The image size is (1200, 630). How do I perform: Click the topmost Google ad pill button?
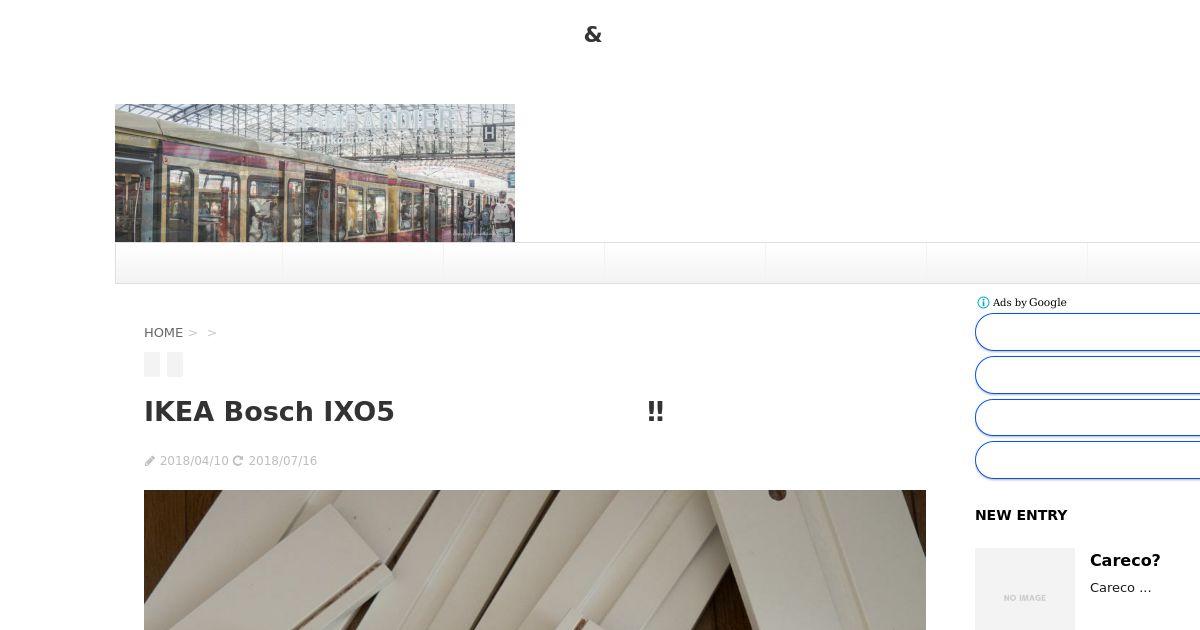click(x=1088, y=332)
